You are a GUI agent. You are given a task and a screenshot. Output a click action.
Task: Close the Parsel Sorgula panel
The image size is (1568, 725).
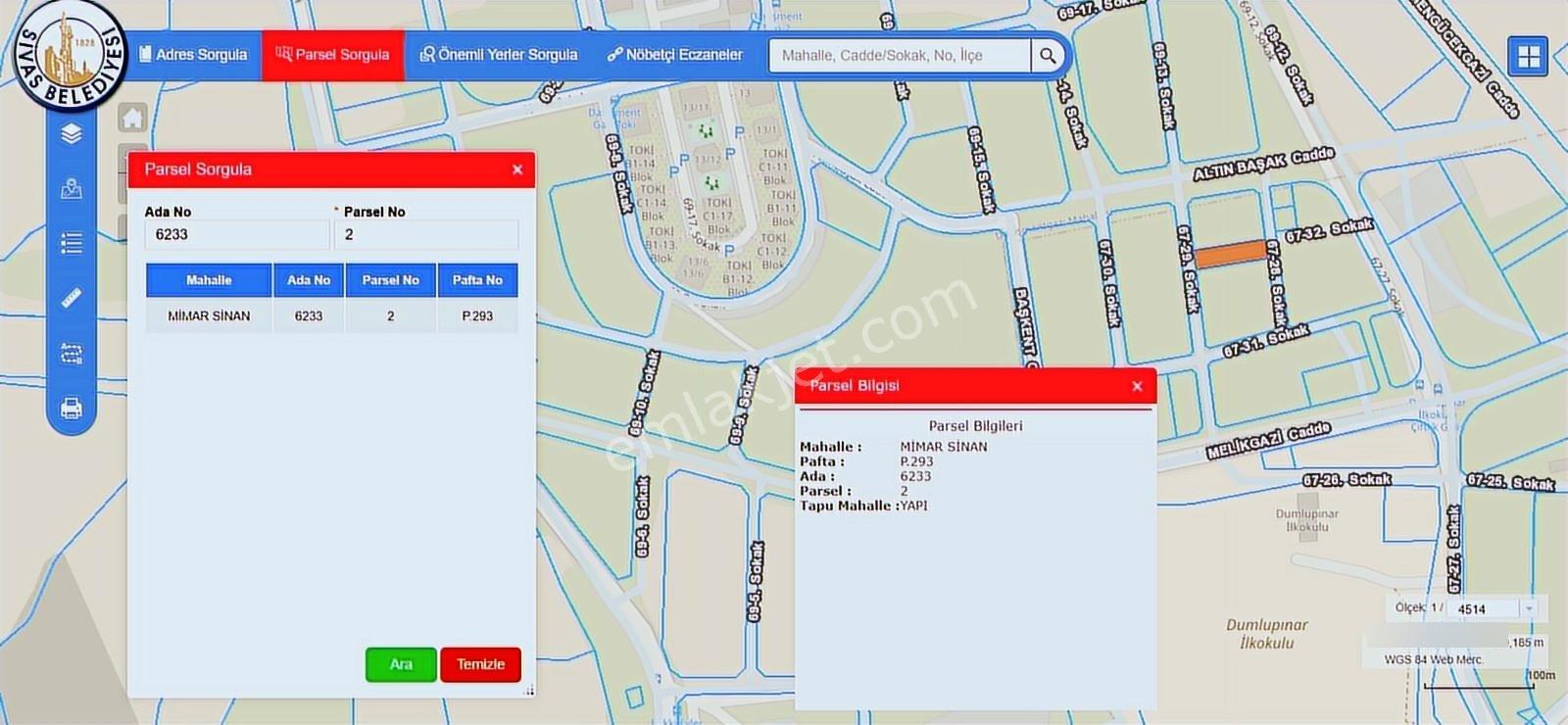pyautogui.click(x=517, y=169)
